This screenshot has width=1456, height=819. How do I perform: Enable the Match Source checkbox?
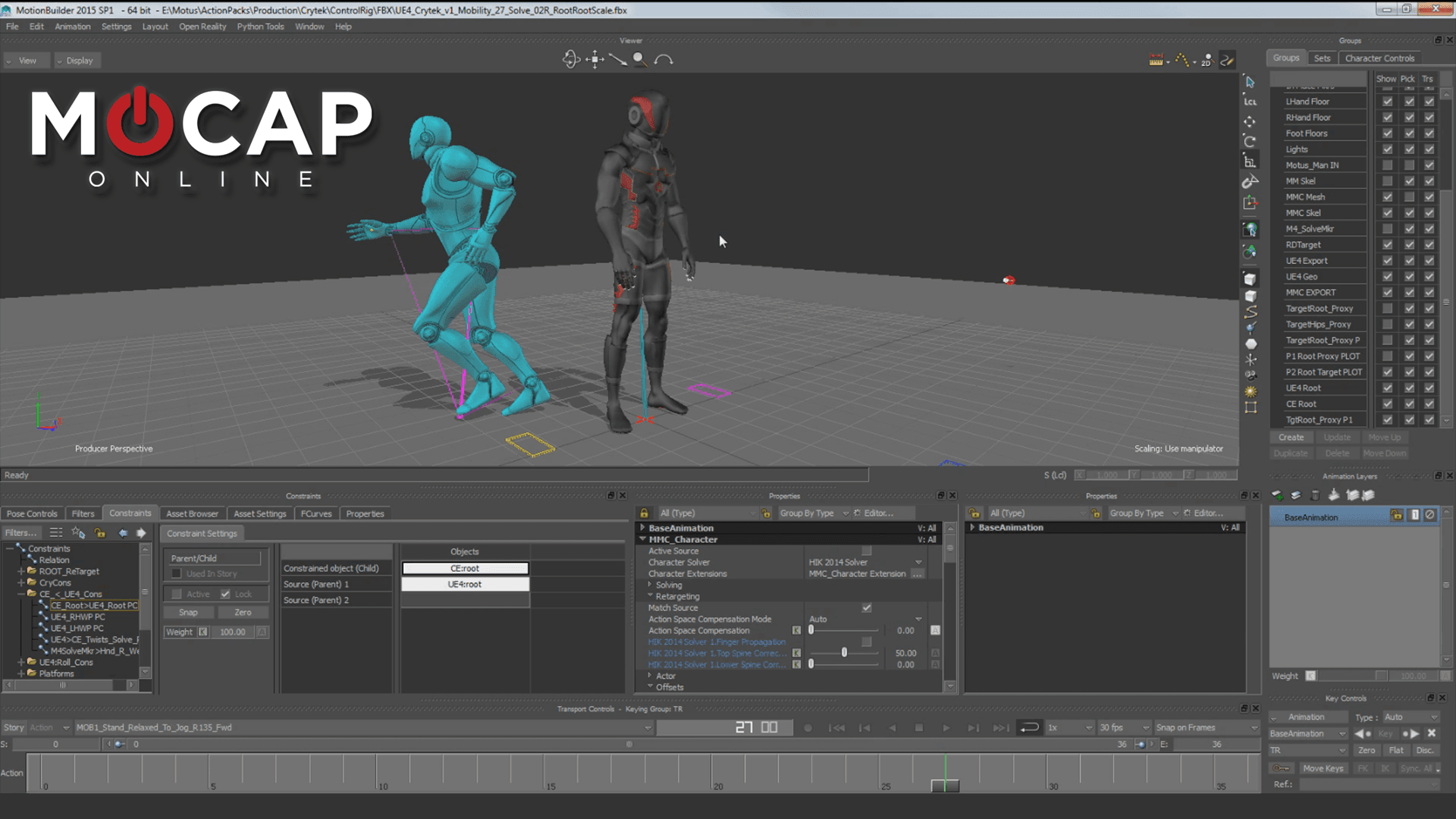(867, 607)
